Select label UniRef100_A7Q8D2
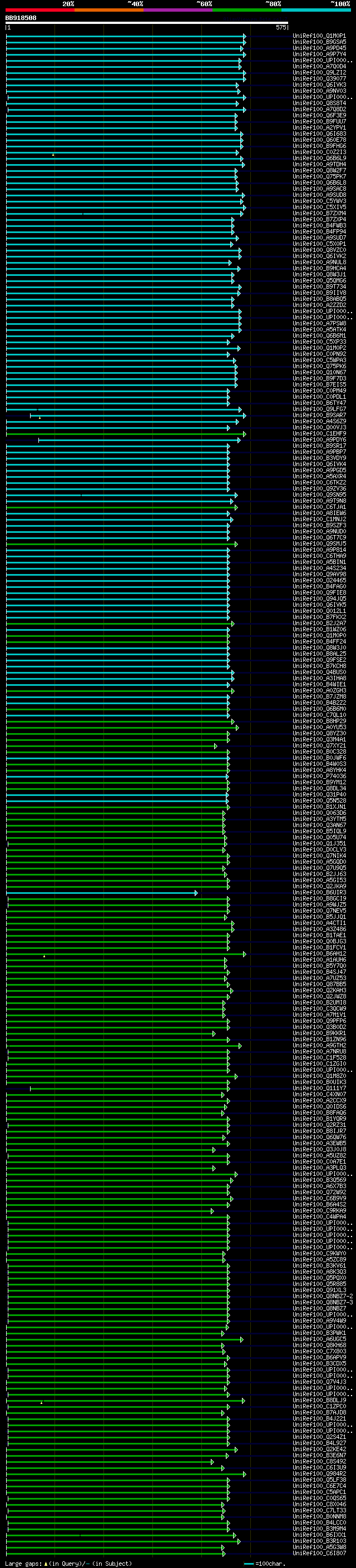This screenshot has width=356, height=1568. (x=319, y=109)
